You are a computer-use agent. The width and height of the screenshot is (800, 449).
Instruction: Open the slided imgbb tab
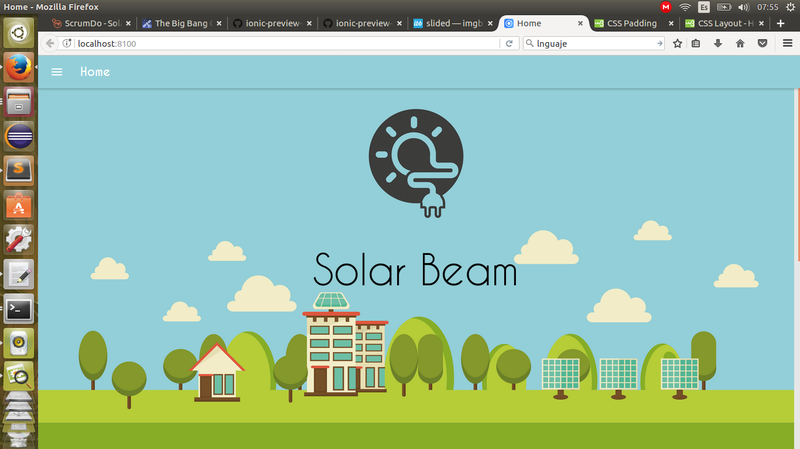(449, 22)
